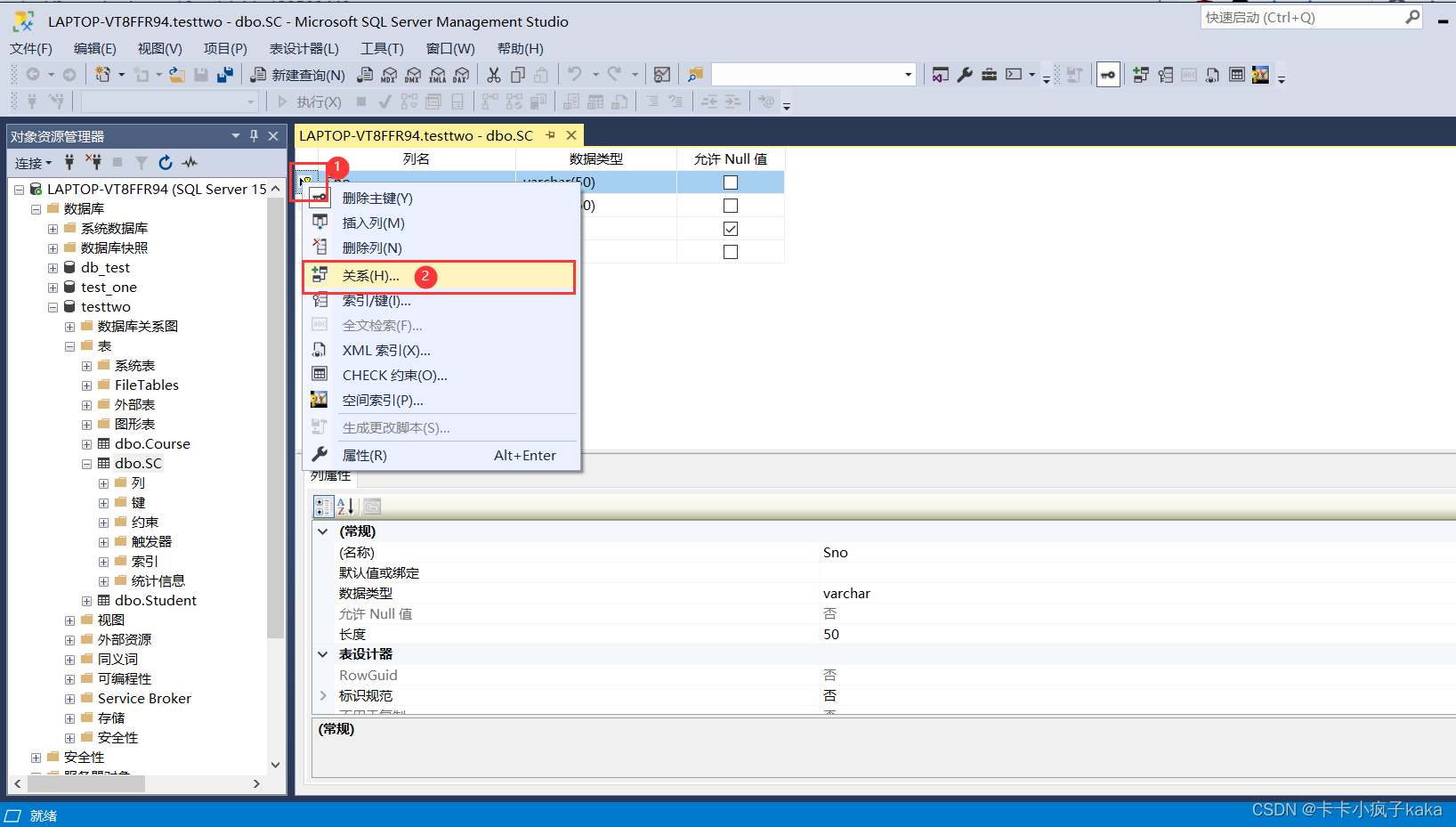Click the Cut scissors icon
This screenshot has height=827, width=1456.
tap(494, 75)
